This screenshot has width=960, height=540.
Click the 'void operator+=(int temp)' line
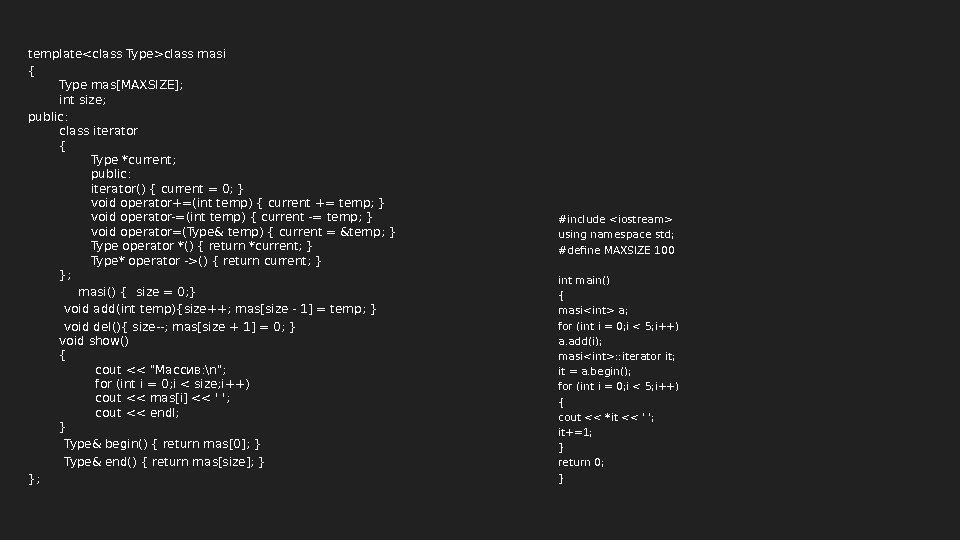[x=238, y=204]
